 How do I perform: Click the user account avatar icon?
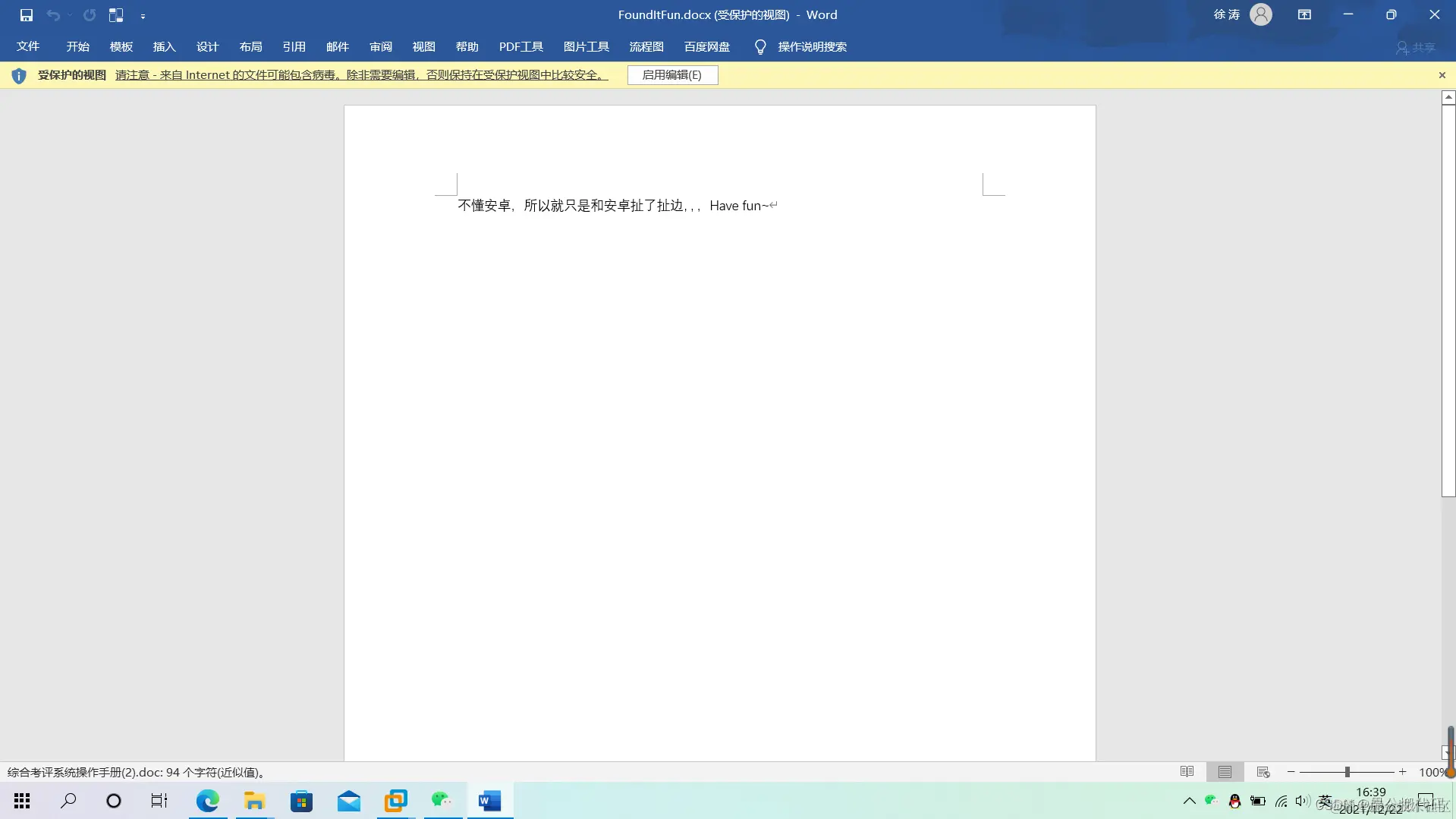[1261, 14]
